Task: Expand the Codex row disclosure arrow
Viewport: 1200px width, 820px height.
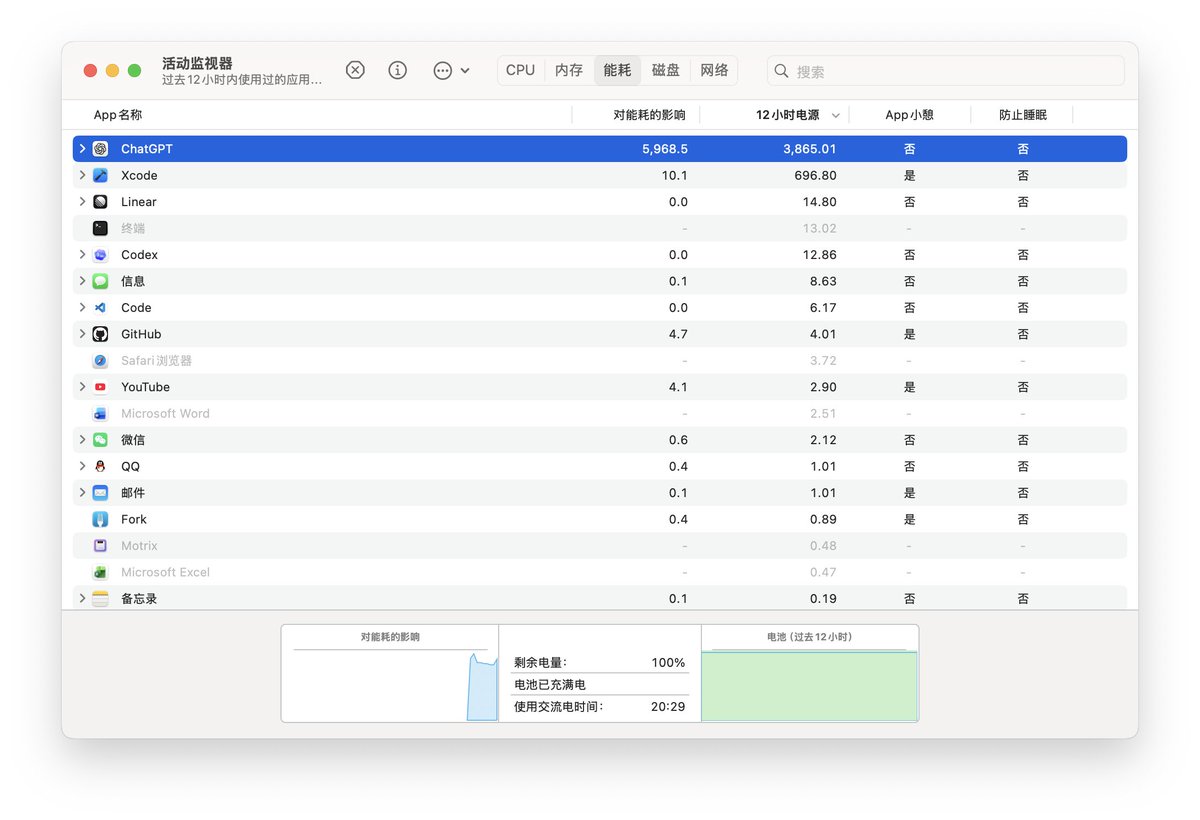Action: tap(82, 255)
